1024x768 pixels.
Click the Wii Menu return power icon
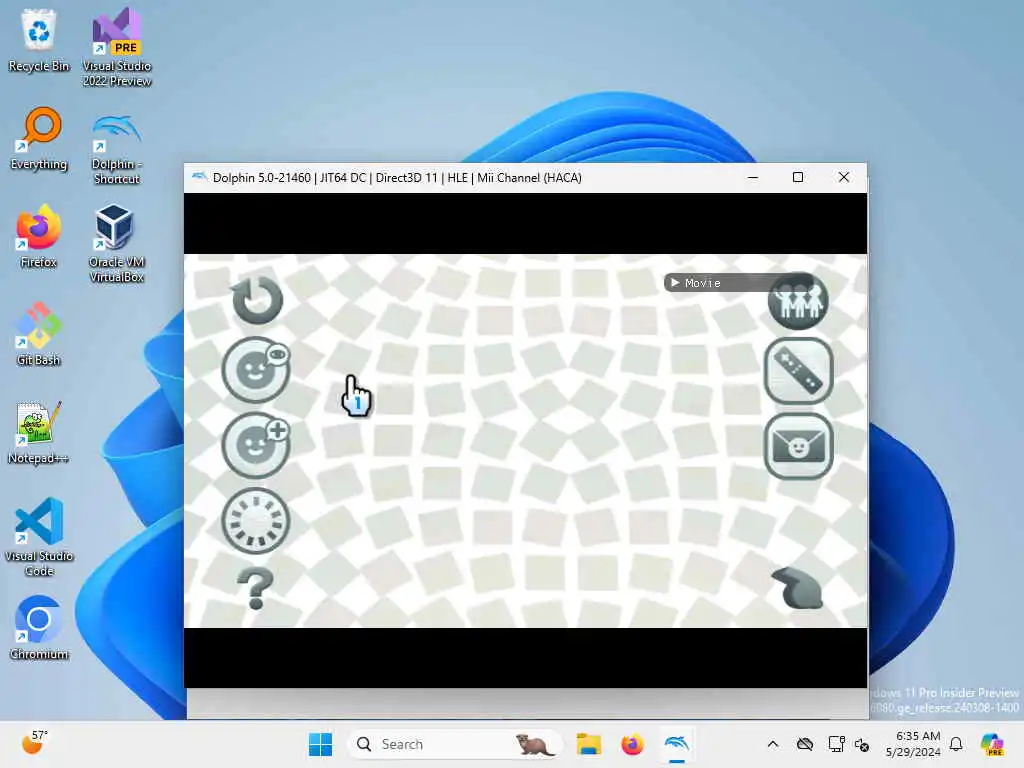click(x=257, y=300)
